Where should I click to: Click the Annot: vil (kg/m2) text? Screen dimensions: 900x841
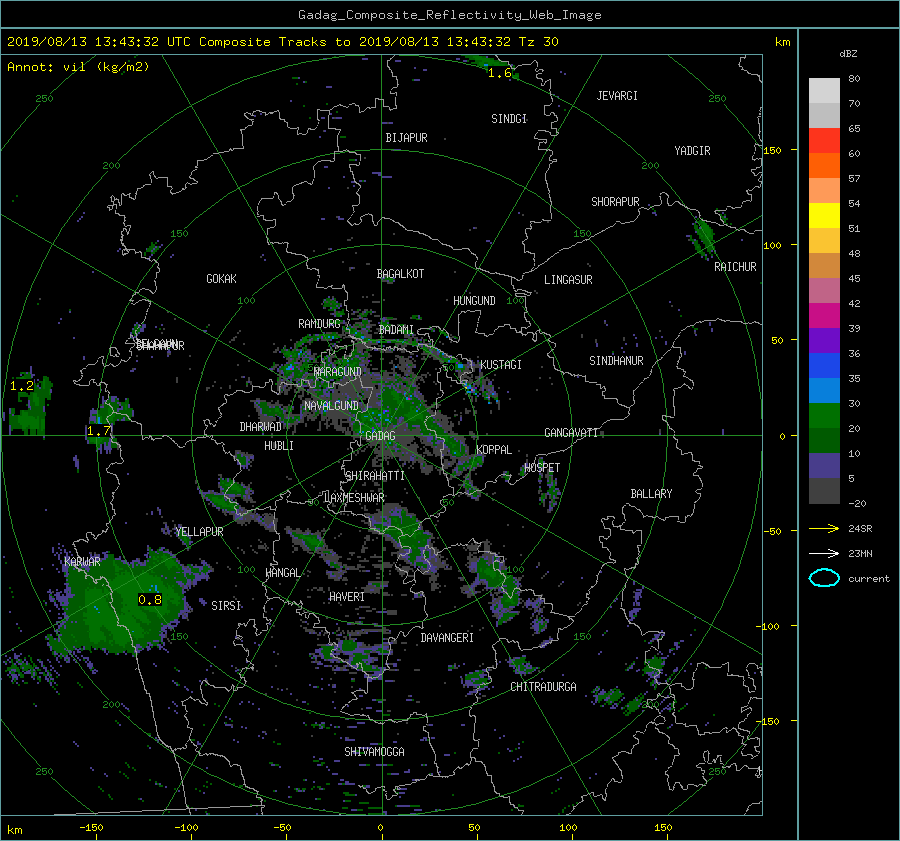click(x=78, y=67)
